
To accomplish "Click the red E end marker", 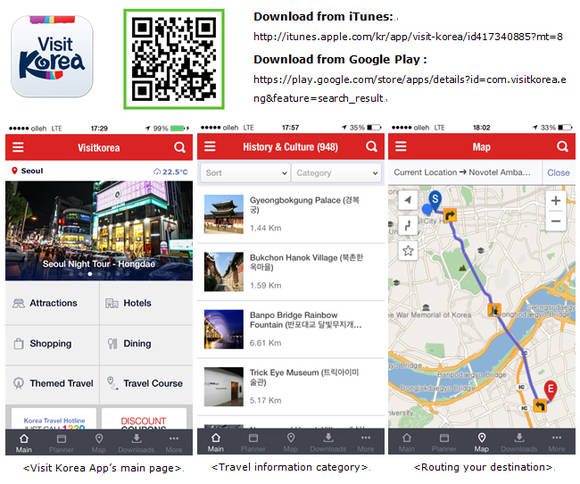I will (x=550, y=390).
